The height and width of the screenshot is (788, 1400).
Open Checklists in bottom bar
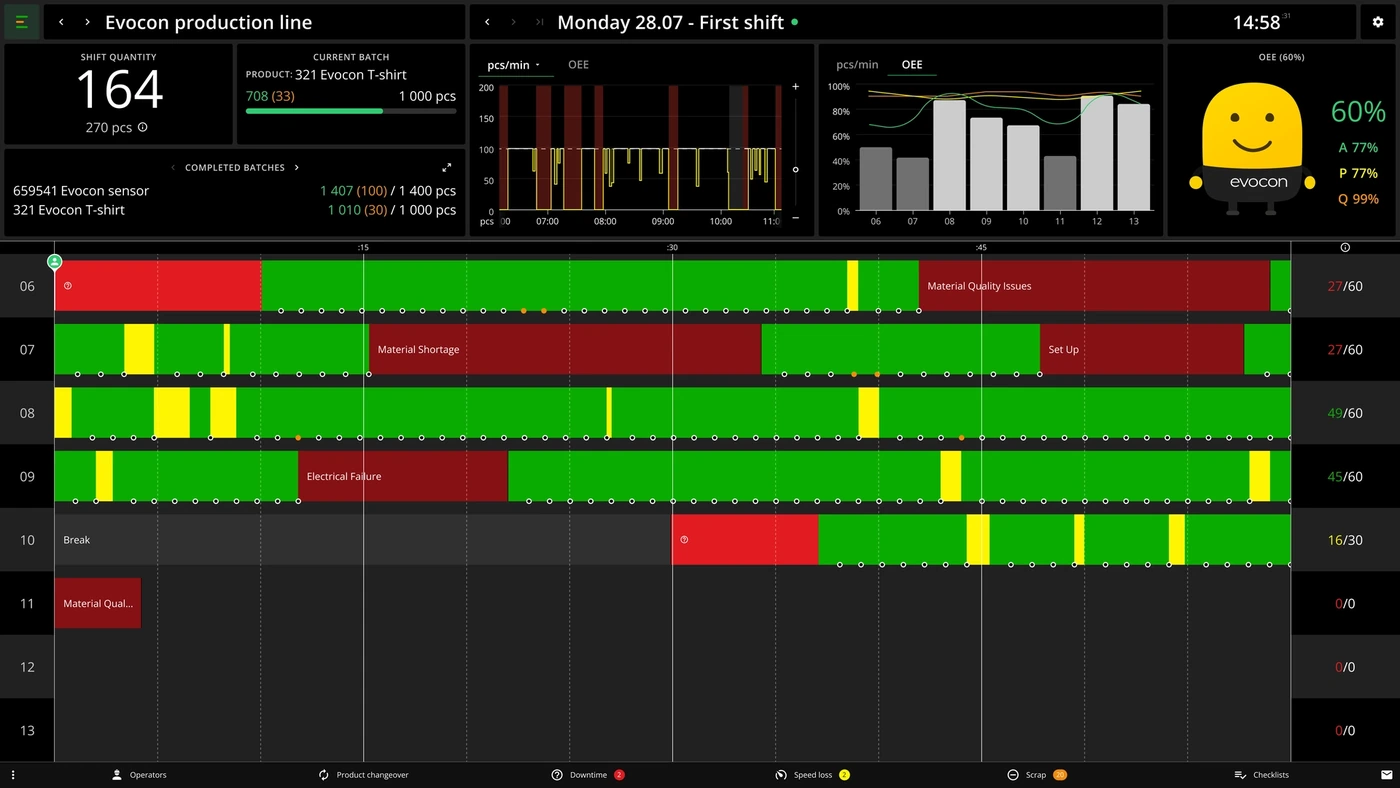(x=1262, y=775)
